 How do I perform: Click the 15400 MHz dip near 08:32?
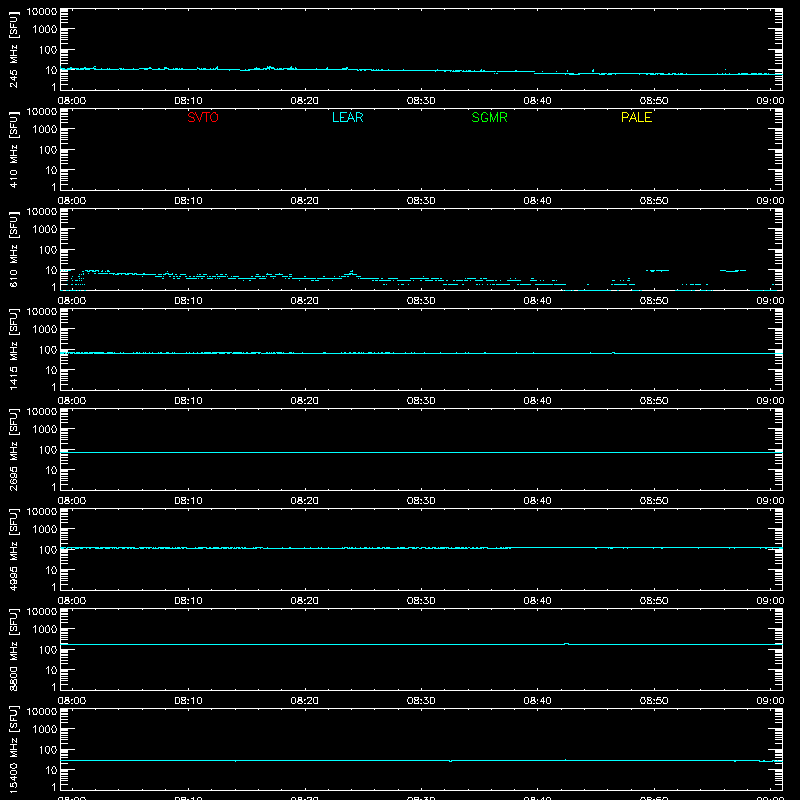(x=451, y=761)
